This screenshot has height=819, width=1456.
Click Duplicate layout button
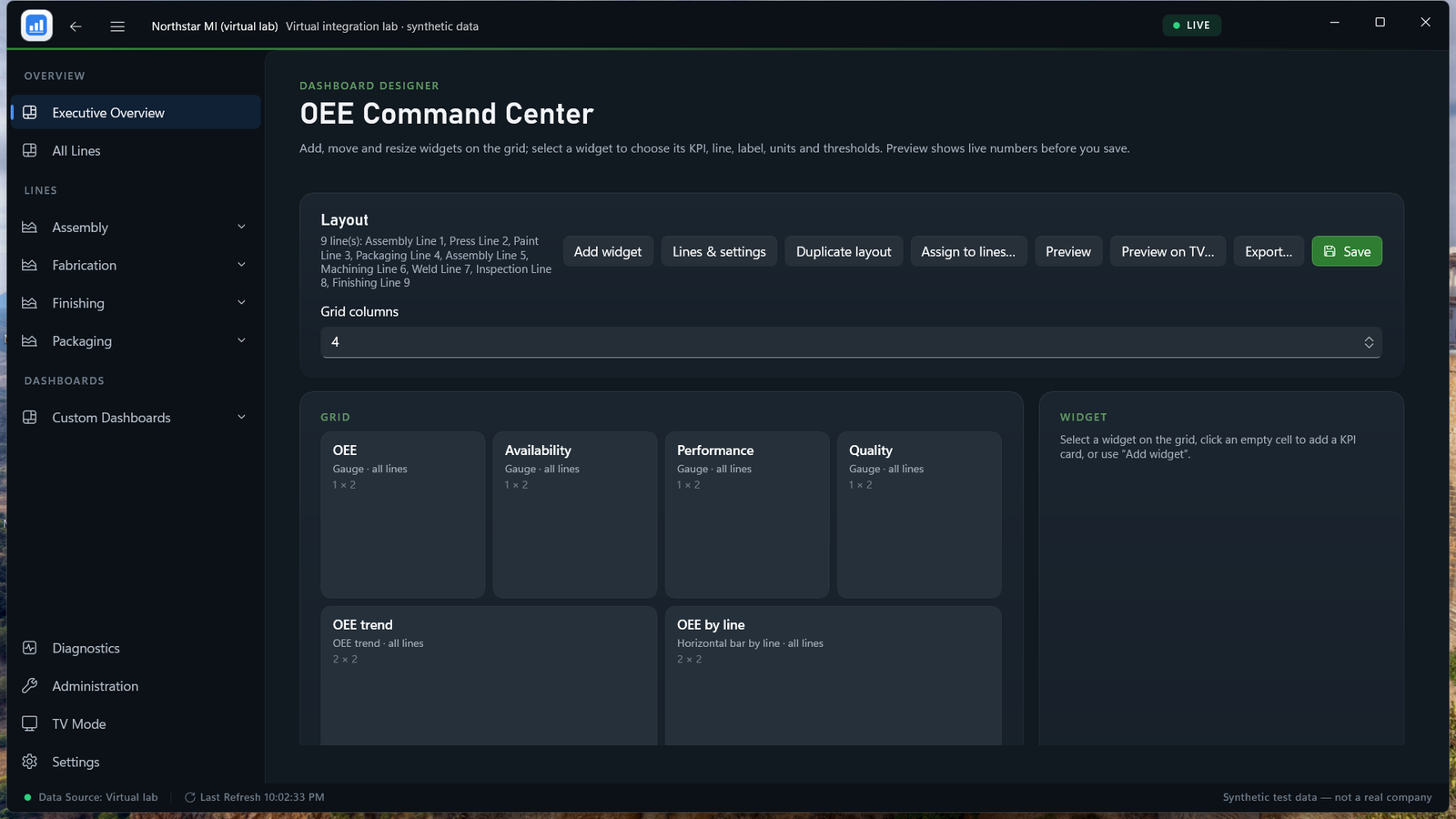click(x=844, y=251)
